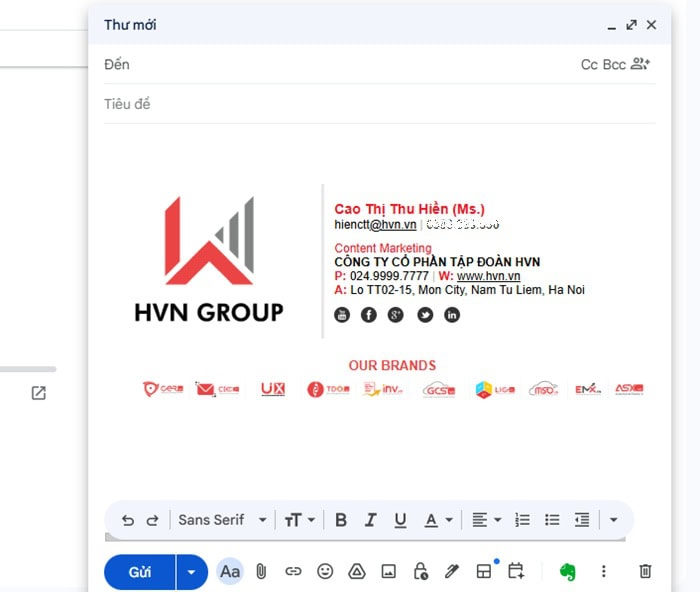
Task: Open the emoji picker
Action: (325, 572)
